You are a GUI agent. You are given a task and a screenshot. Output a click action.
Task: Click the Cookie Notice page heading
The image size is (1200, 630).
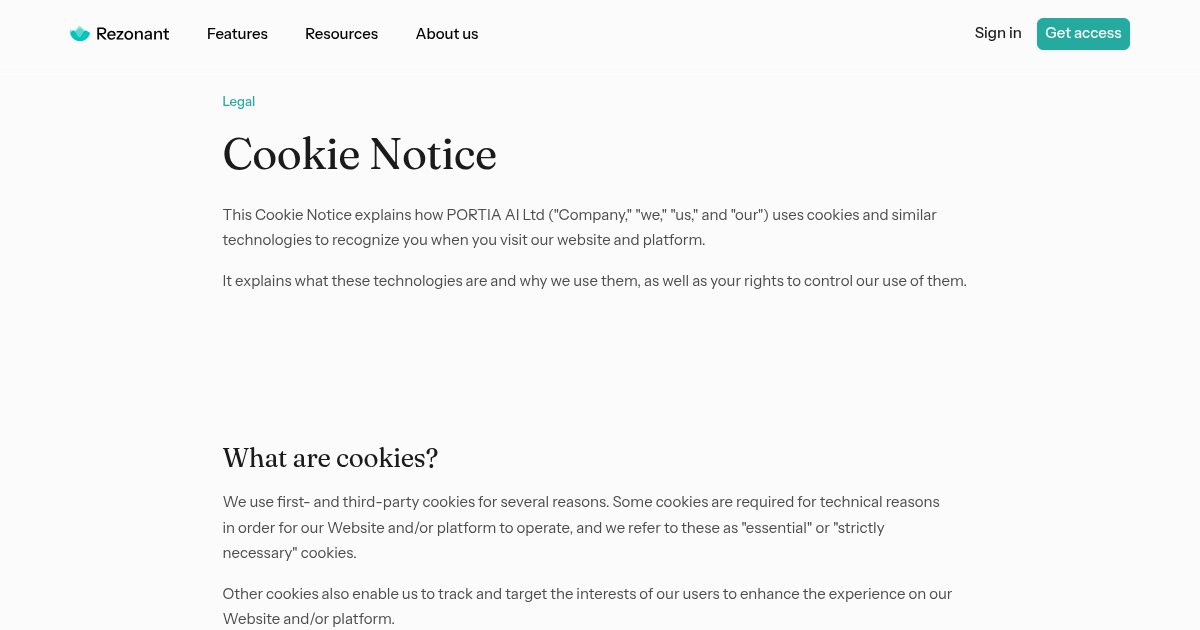pyautogui.click(x=360, y=155)
